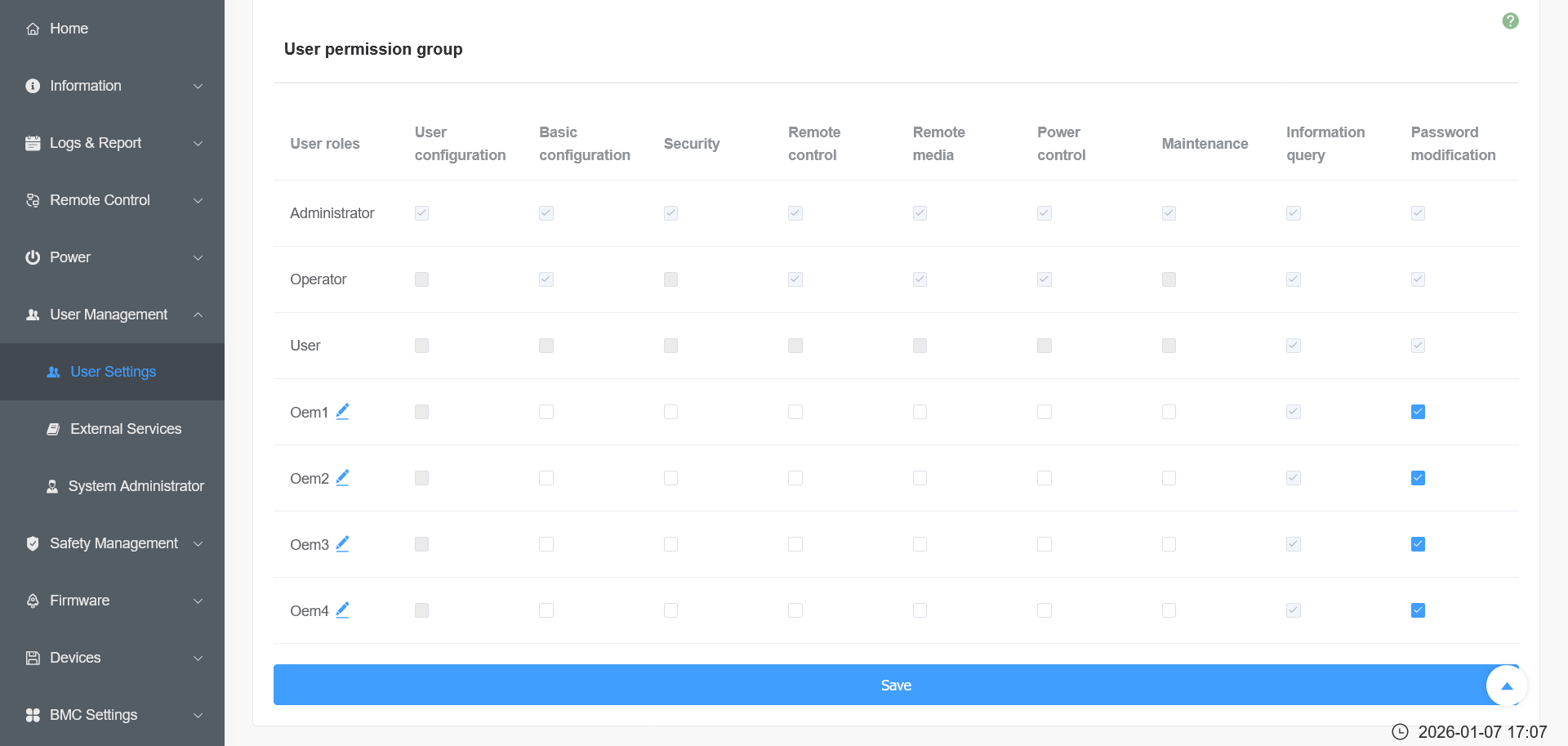The height and width of the screenshot is (746, 1568).
Task: Click the clock icon beside the timestamp
Action: coord(1400,732)
